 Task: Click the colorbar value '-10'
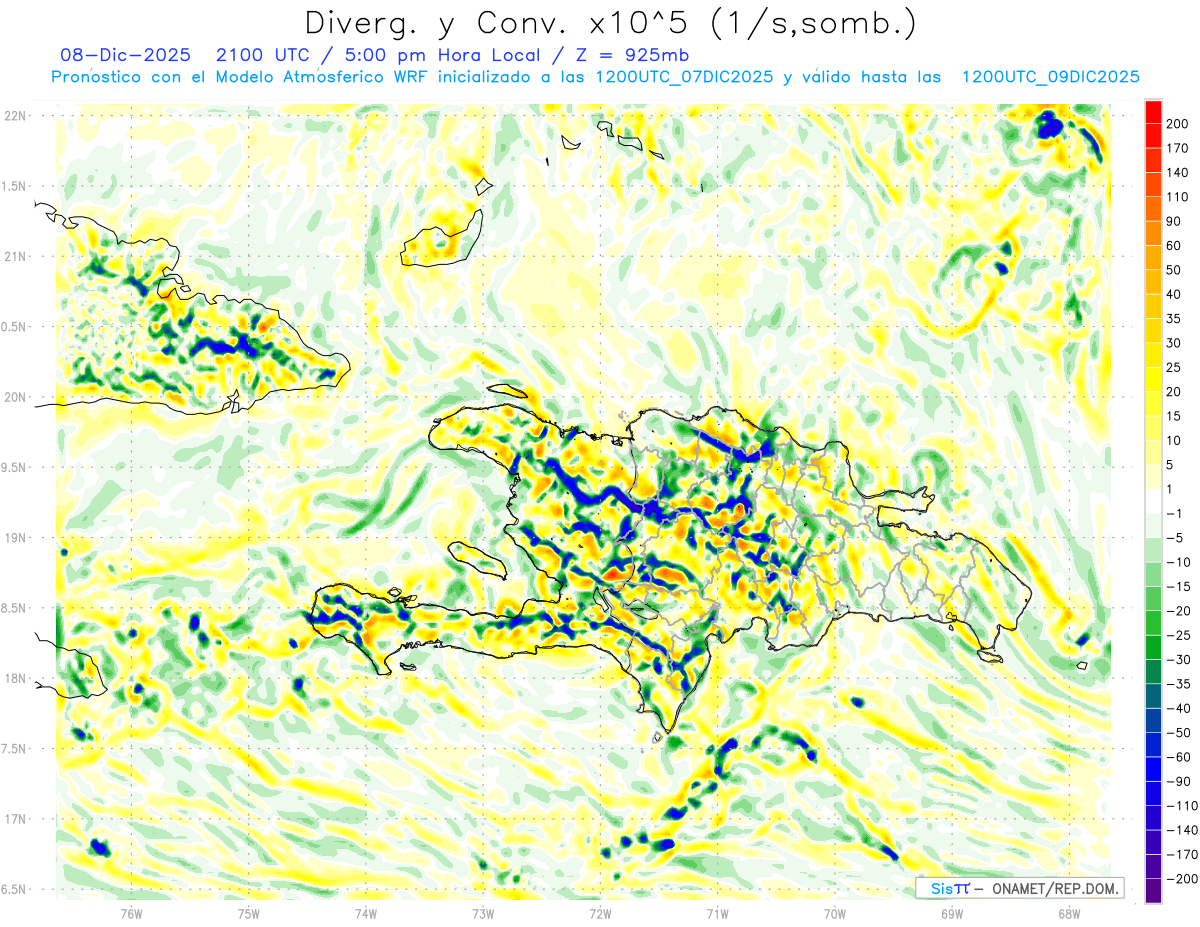1177,562
